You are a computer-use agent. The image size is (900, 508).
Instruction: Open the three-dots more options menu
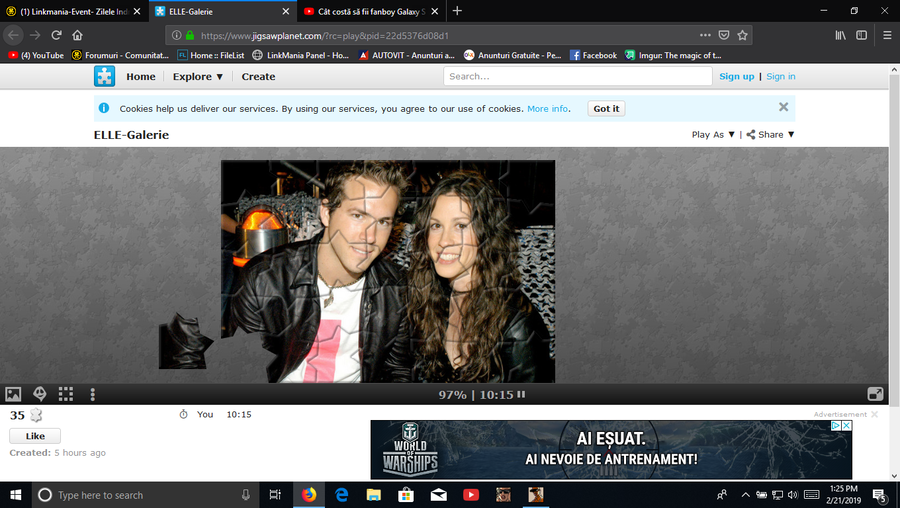[x=92, y=394]
